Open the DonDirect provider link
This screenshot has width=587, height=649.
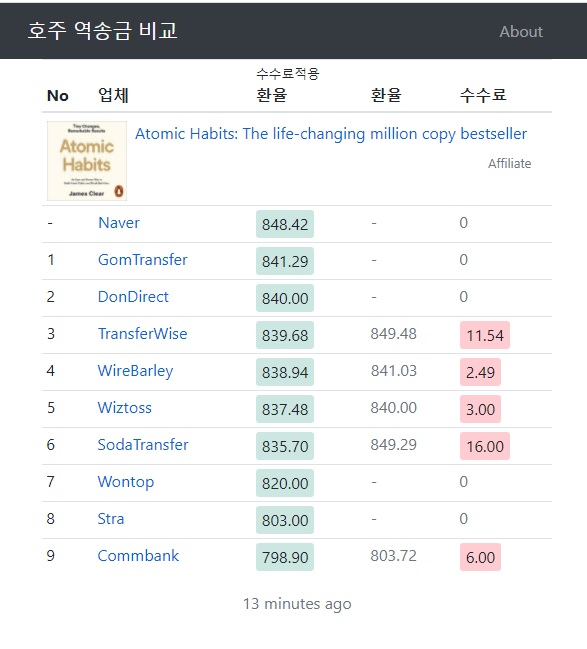tap(133, 297)
